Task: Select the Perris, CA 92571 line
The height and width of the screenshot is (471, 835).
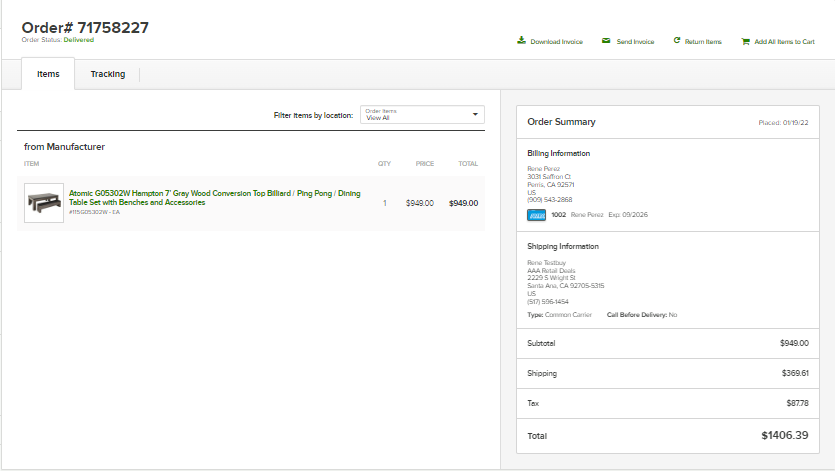Action: [551, 184]
